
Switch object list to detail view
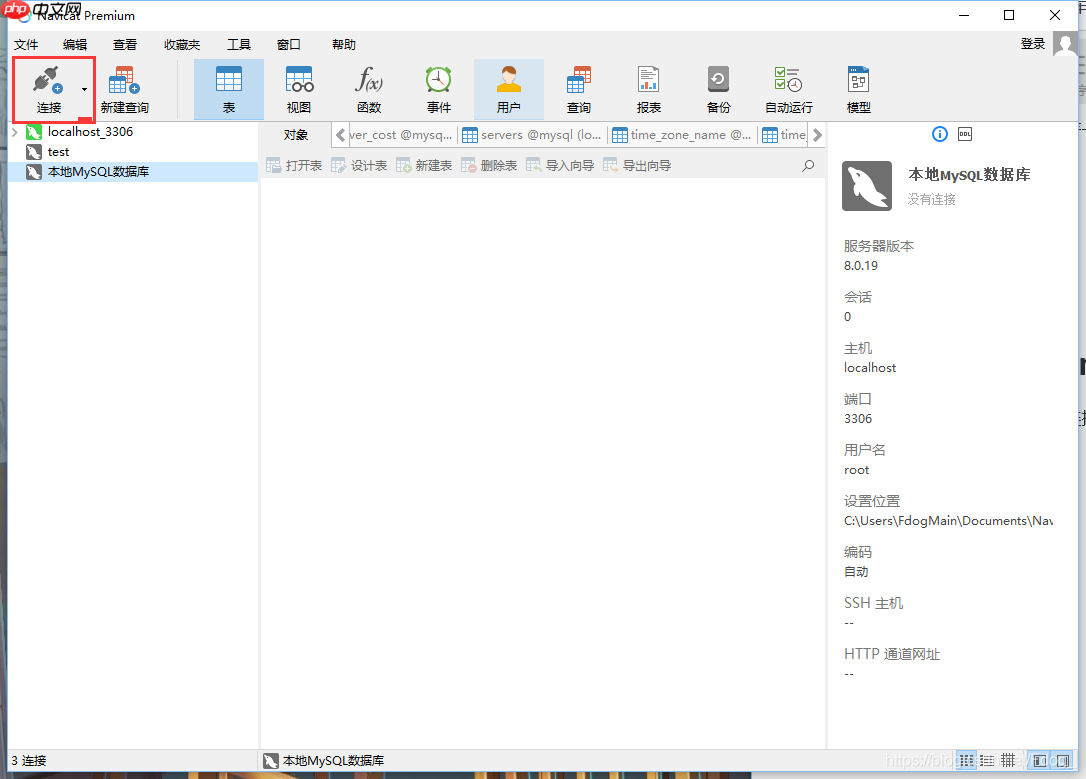pyautogui.click(x=986, y=760)
